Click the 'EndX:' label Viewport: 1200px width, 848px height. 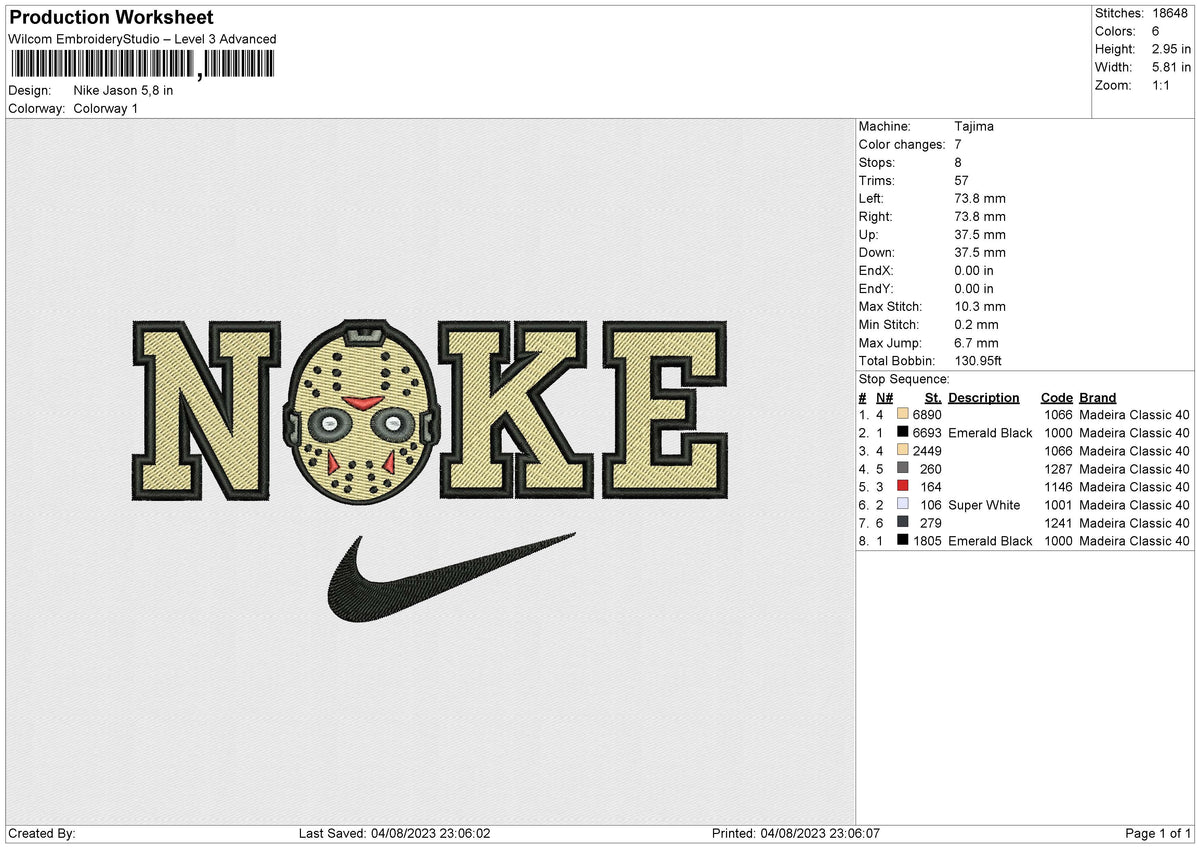tap(876, 270)
